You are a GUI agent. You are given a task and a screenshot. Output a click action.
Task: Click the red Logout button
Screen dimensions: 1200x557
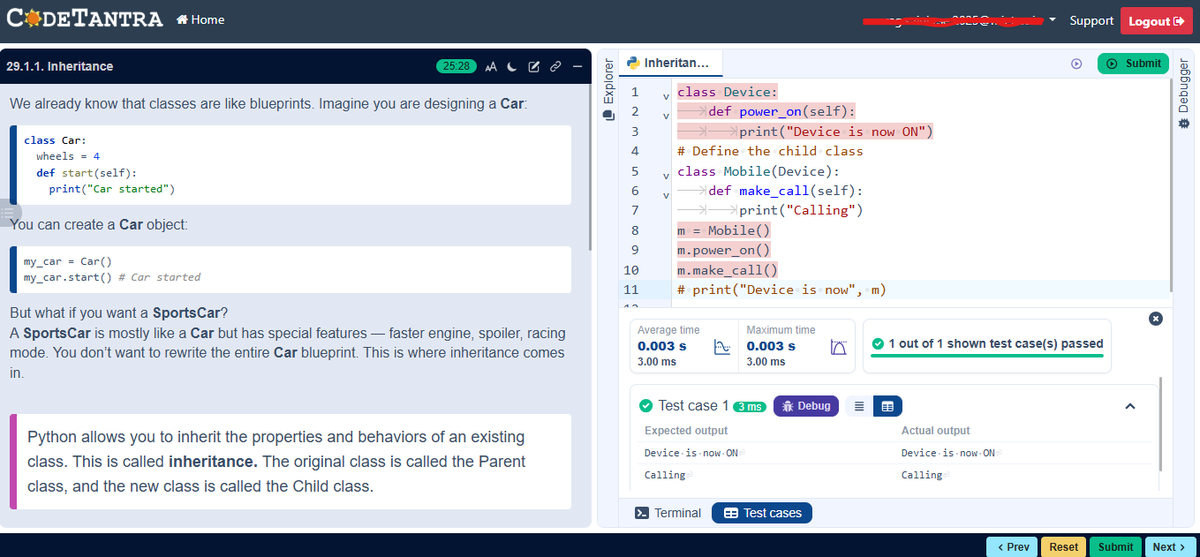pos(1156,21)
